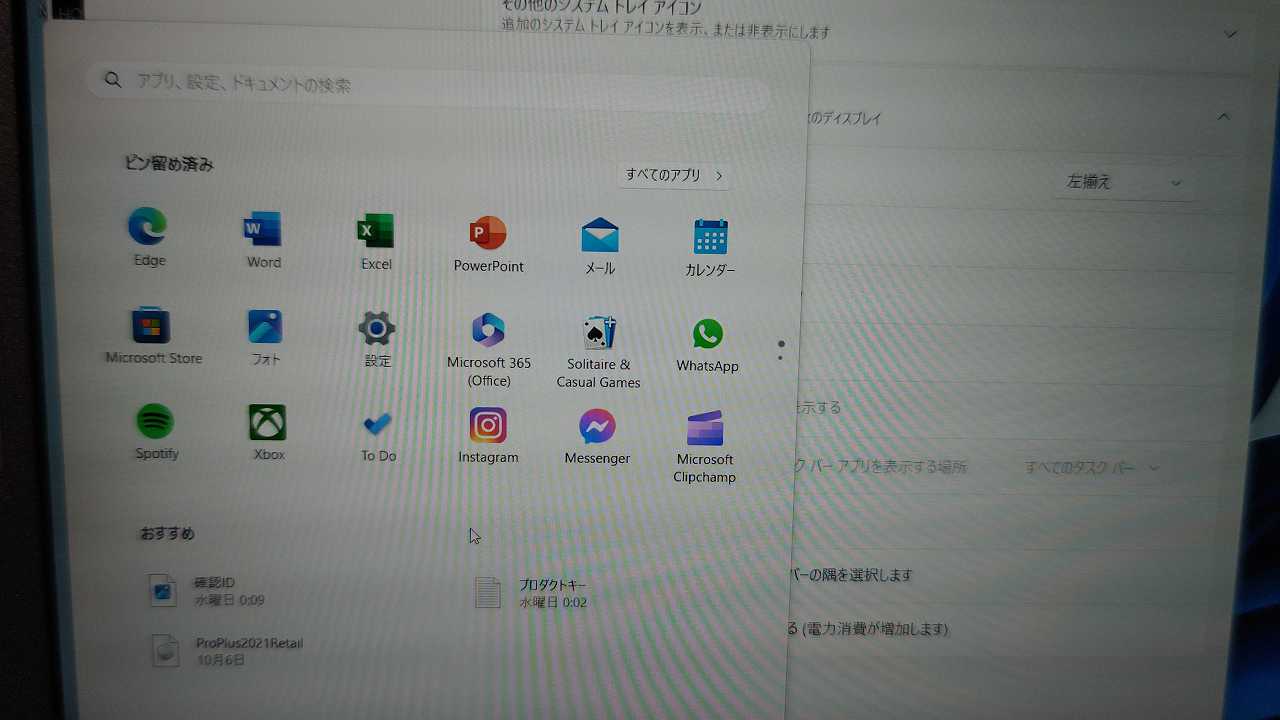
Task: Collapse the taskbar behaviors section chevron in Settings
Action: (1223, 117)
